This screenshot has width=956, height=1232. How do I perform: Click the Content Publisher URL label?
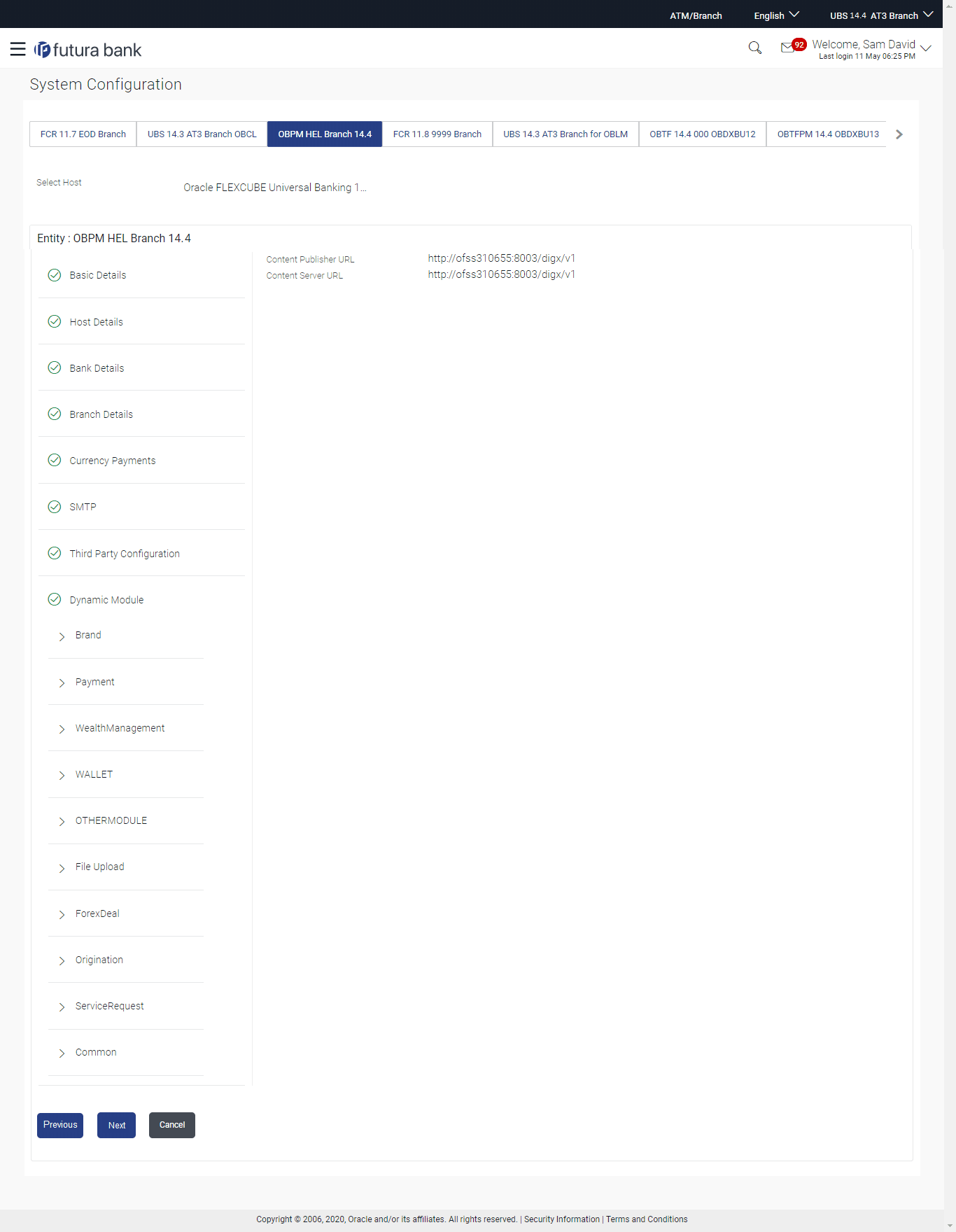tap(310, 259)
